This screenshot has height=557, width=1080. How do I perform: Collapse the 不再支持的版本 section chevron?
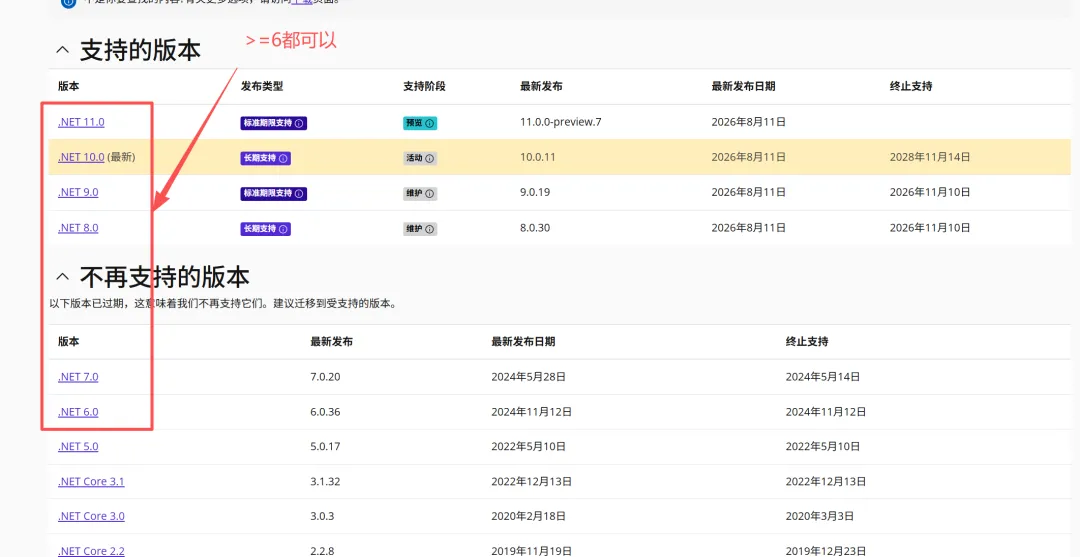[x=62, y=277]
